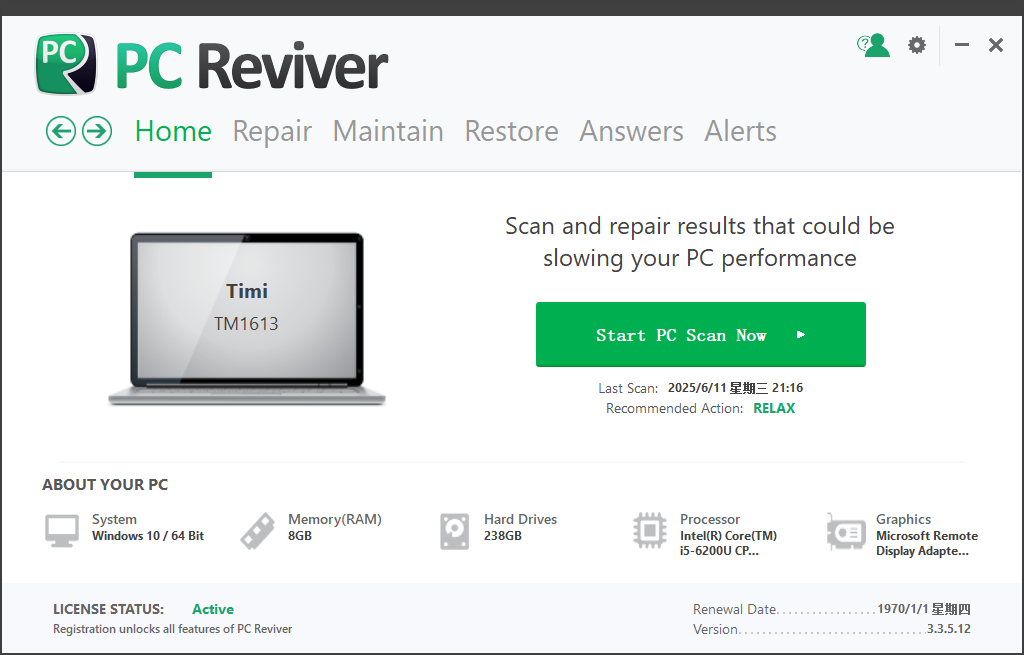Click the Intel(R) Core(TM) i5-6200U processor text
Viewport: 1024px width, 655px height.
pos(728,543)
